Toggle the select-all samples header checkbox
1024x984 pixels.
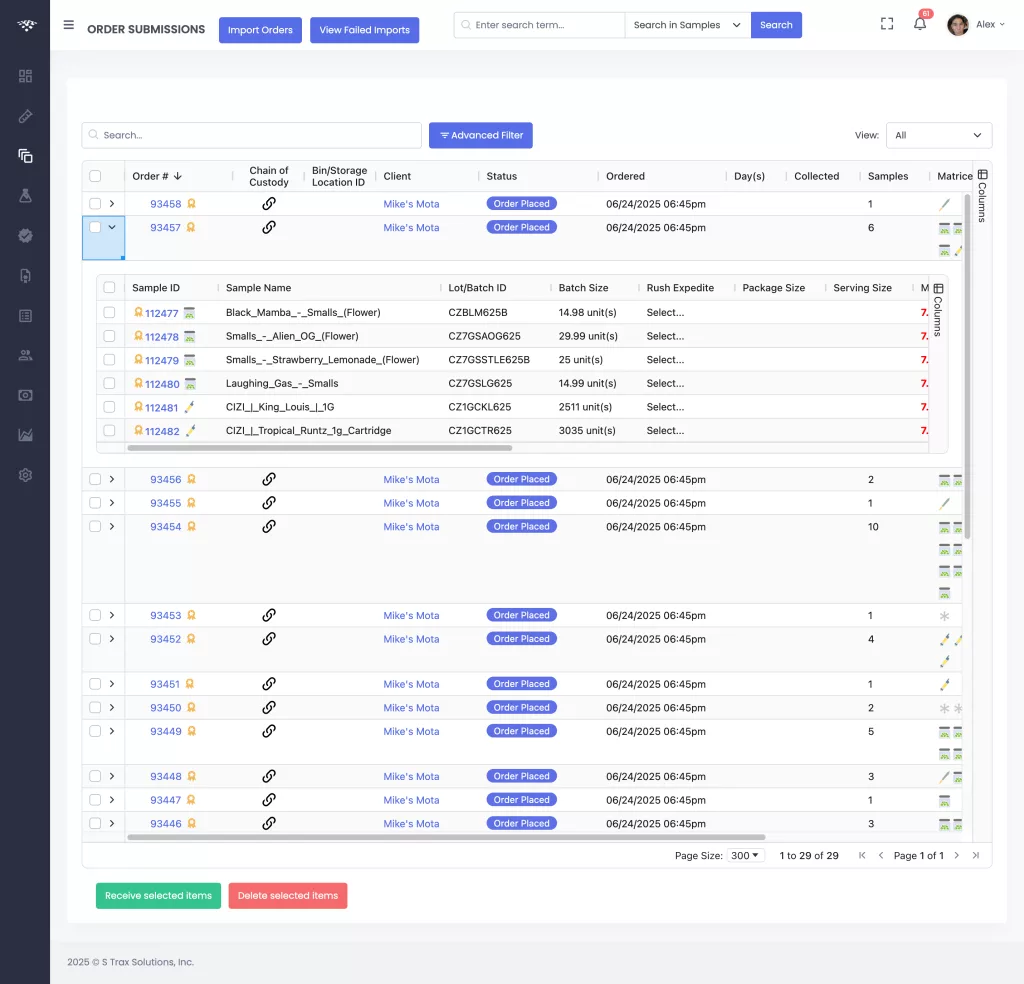coord(109,287)
